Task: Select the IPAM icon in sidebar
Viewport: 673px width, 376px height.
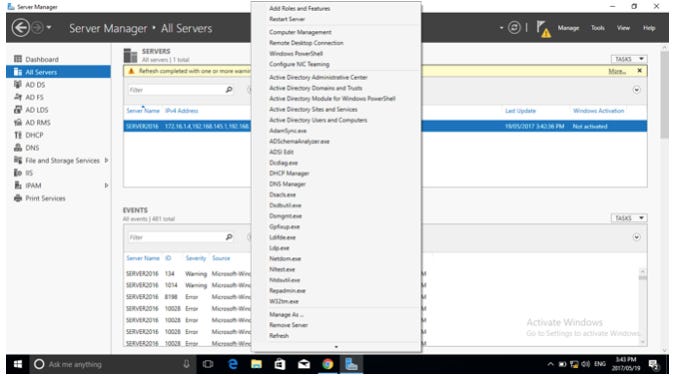Action: pos(18,185)
